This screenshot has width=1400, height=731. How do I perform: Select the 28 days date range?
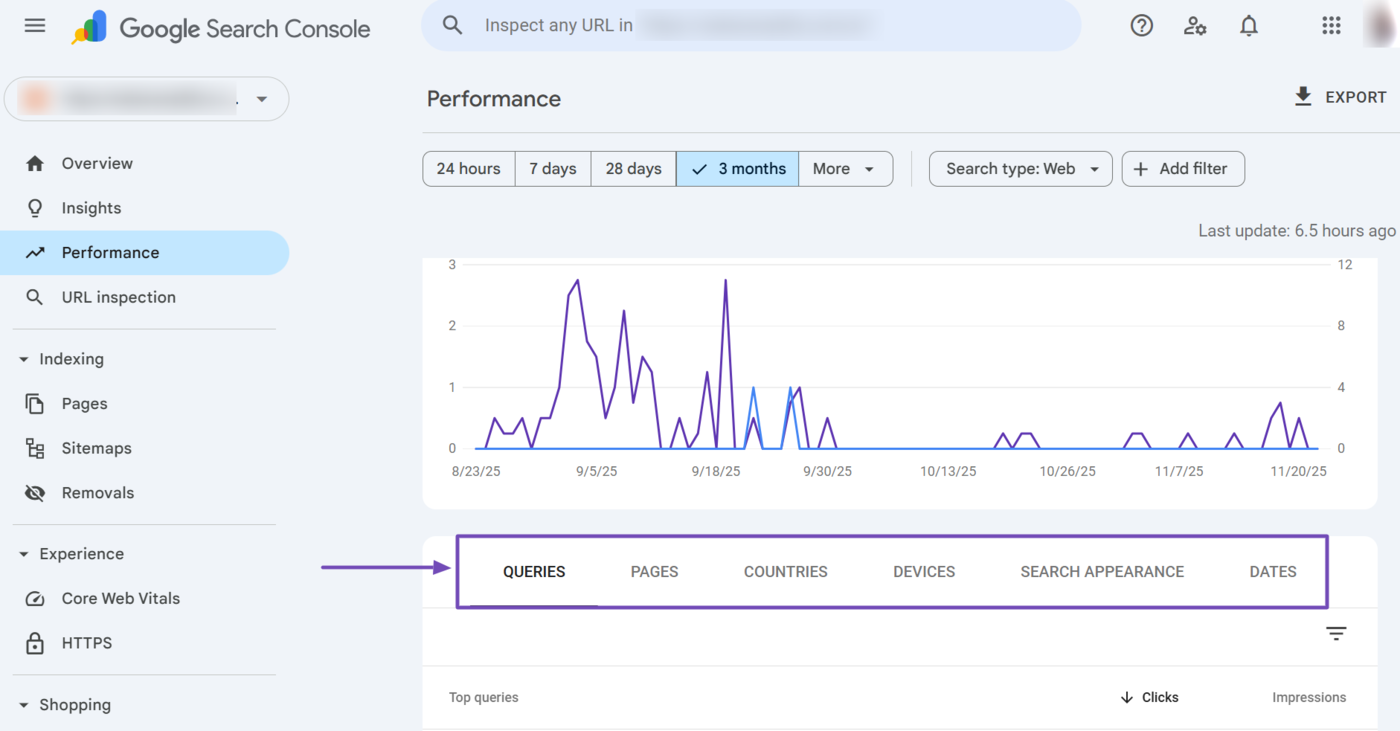633,168
